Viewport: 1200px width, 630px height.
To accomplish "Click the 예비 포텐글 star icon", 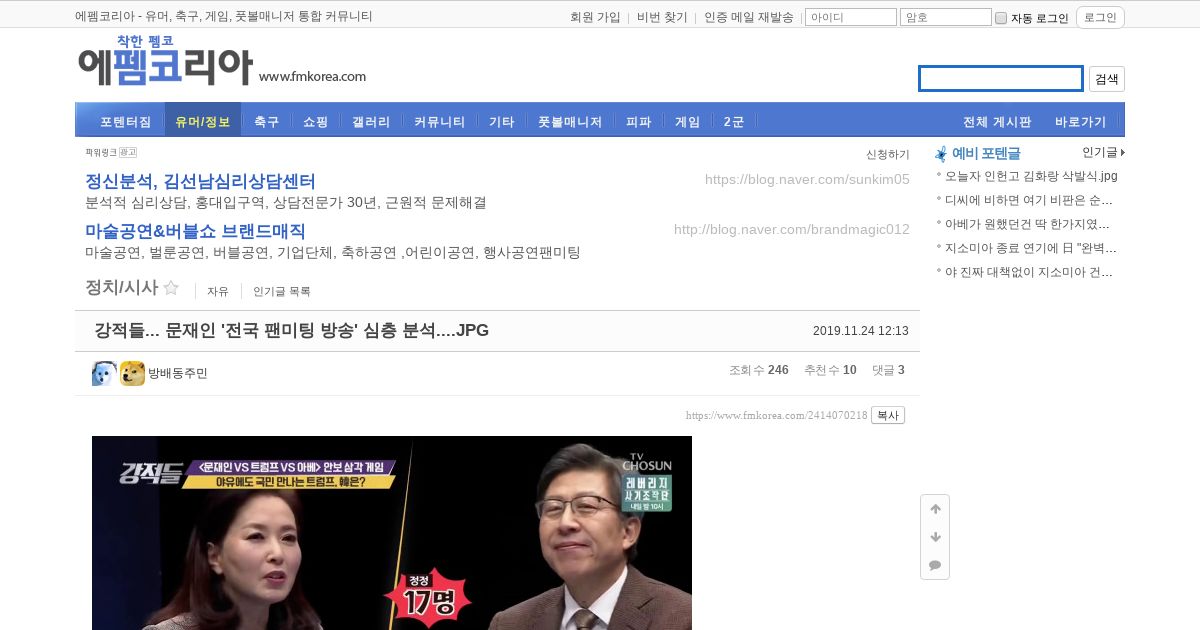I will [941, 154].
